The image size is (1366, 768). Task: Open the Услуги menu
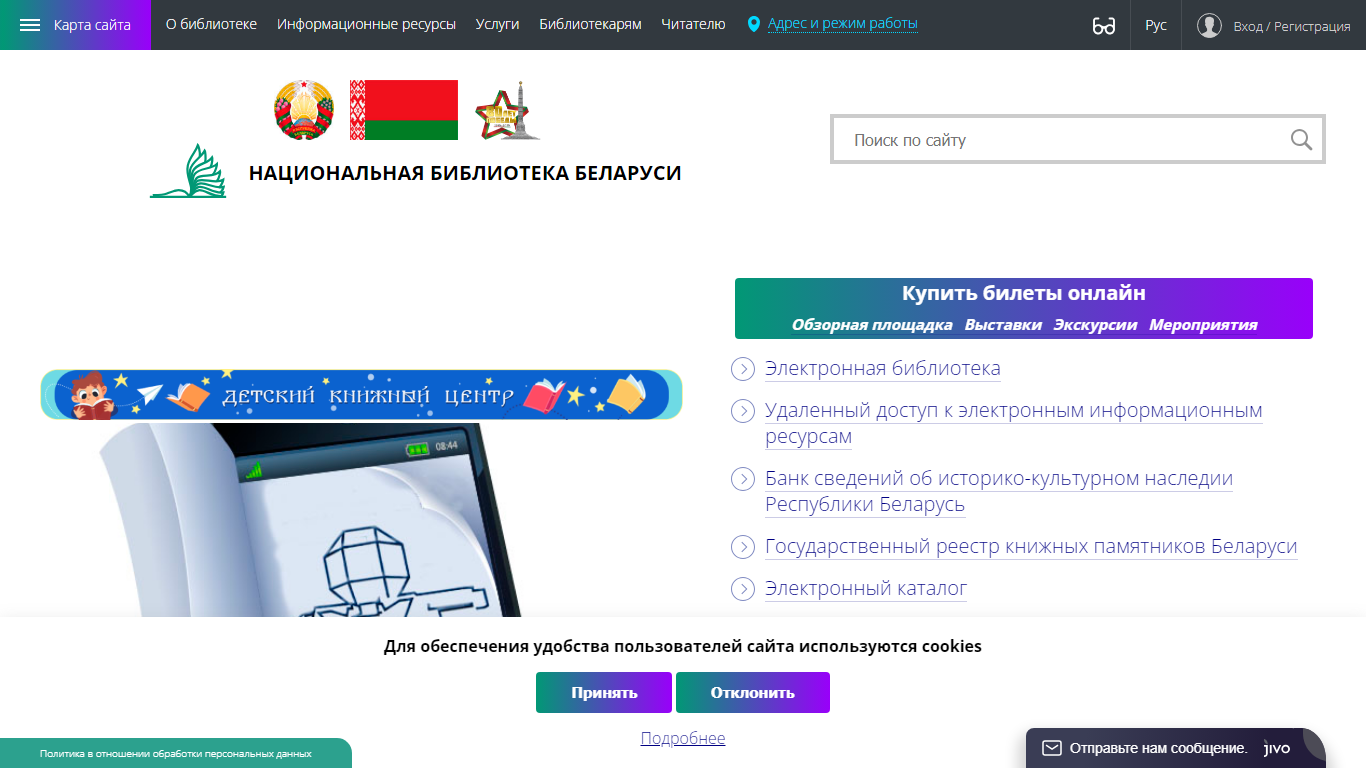tap(497, 24)
